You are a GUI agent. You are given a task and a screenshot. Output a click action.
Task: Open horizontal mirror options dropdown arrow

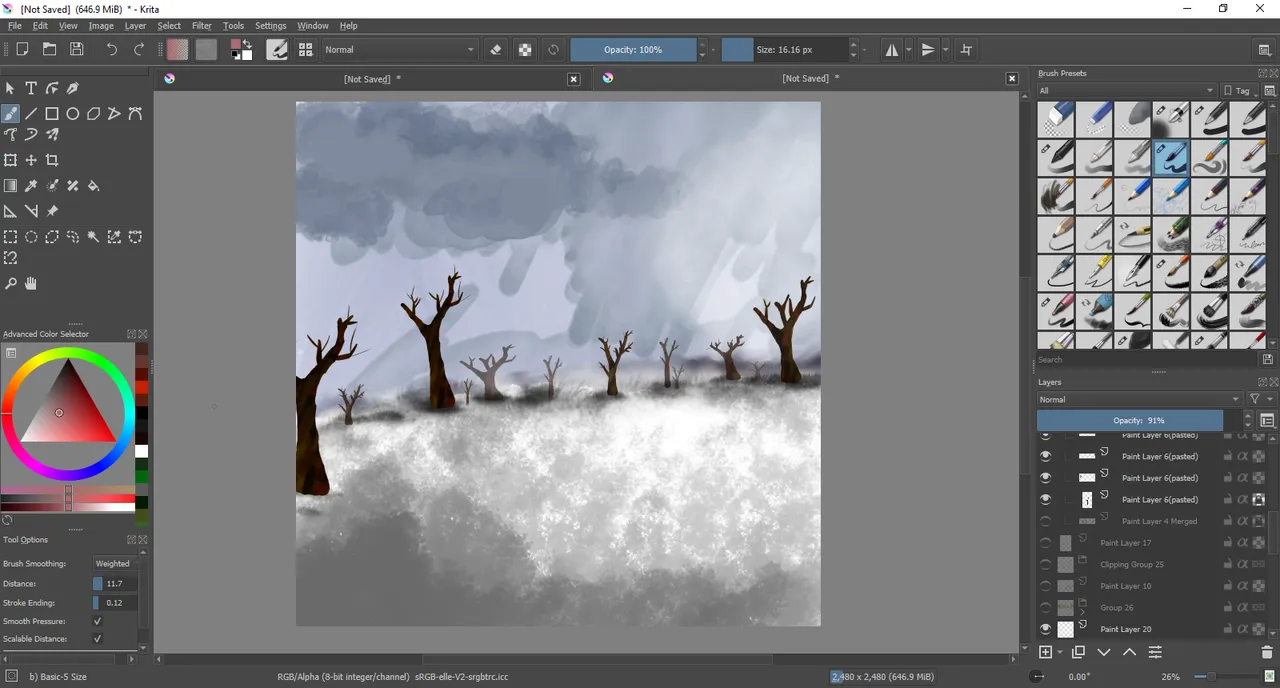tap(908, 49)
